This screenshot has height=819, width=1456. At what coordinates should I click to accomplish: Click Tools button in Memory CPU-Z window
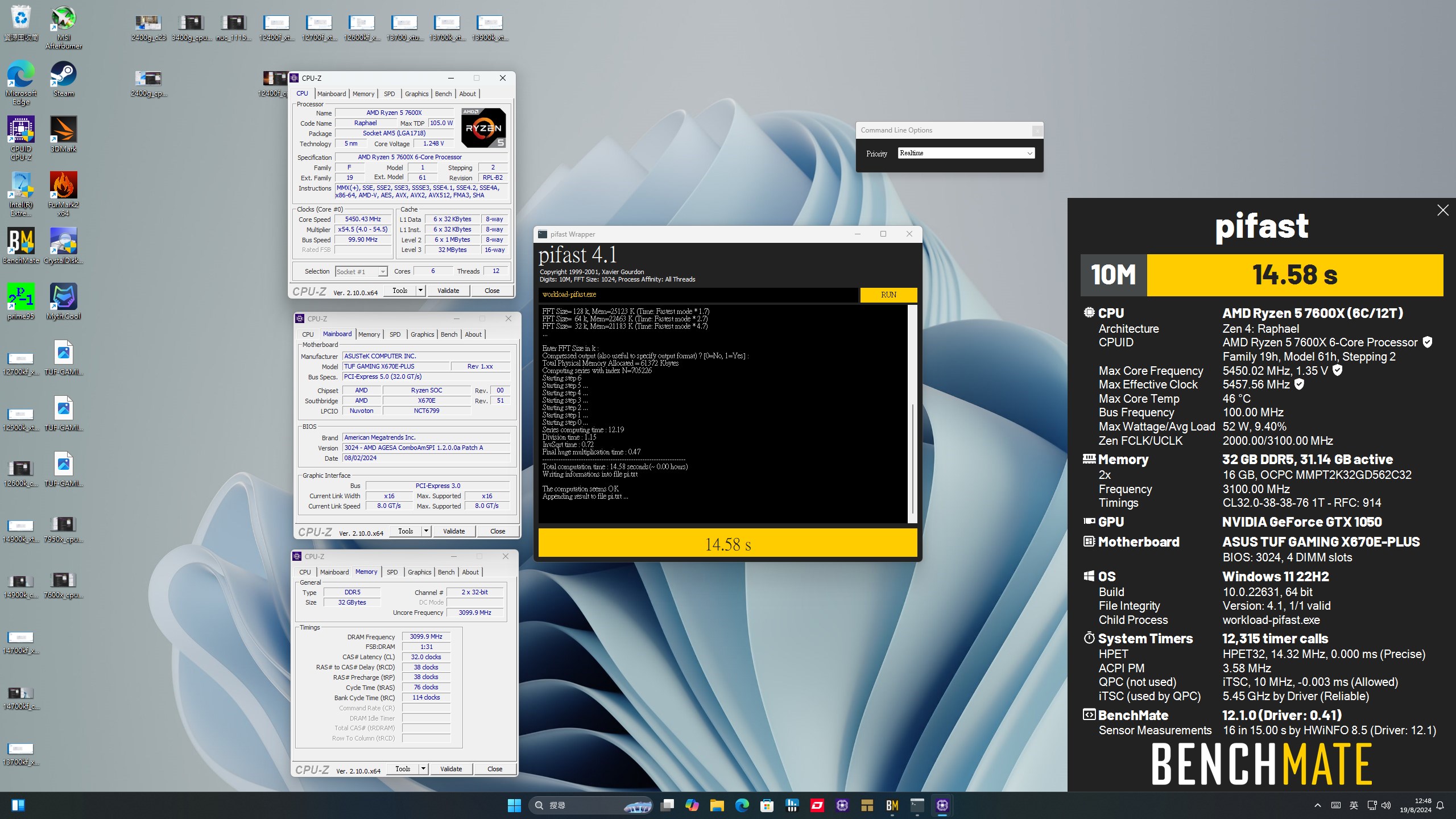click(x=403, y=769)
